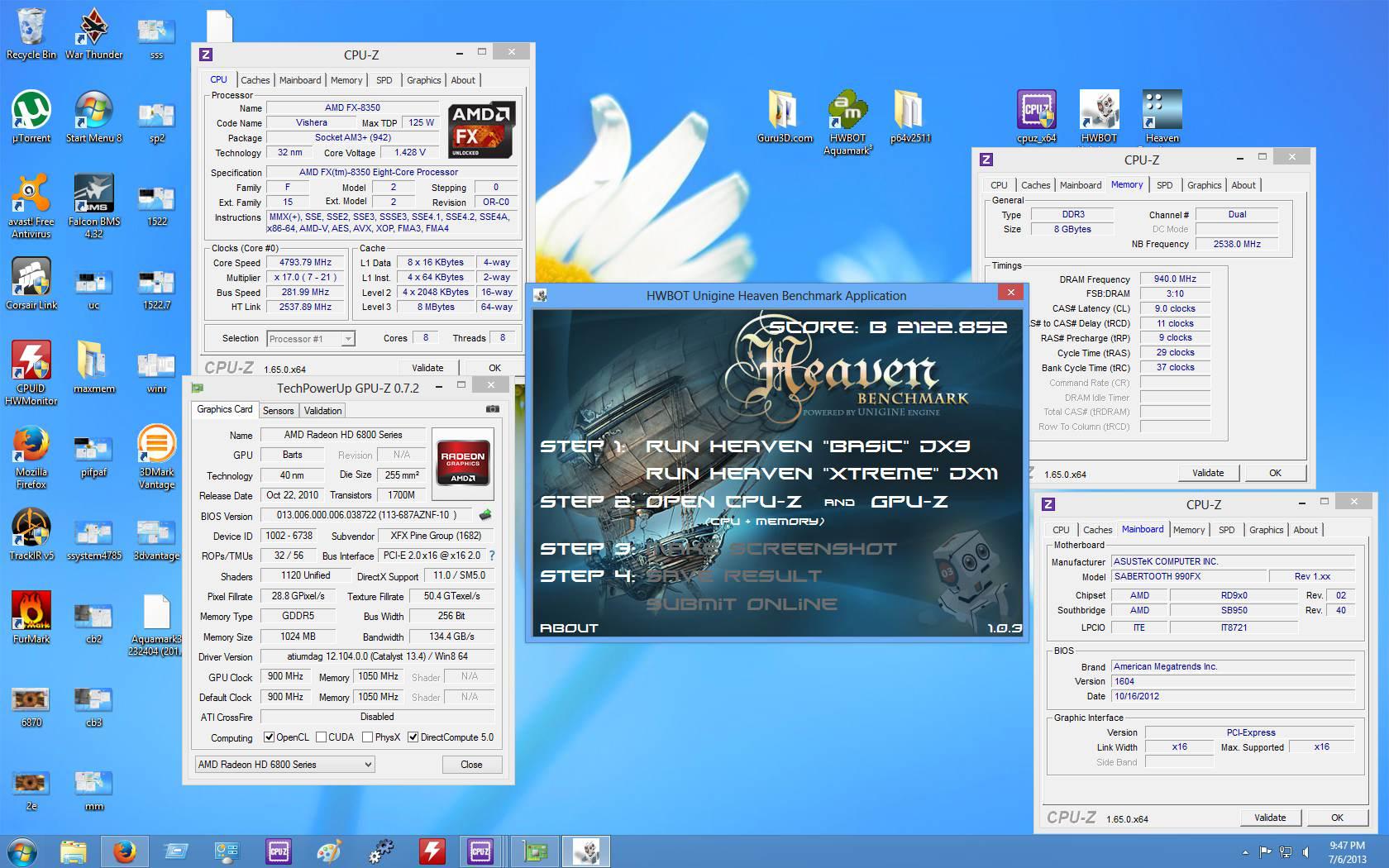Image resolution: width=1389 pixels, height=868 pixels.
Task: Open Validation tab in GPU-Z
Action: pos(322,410)
